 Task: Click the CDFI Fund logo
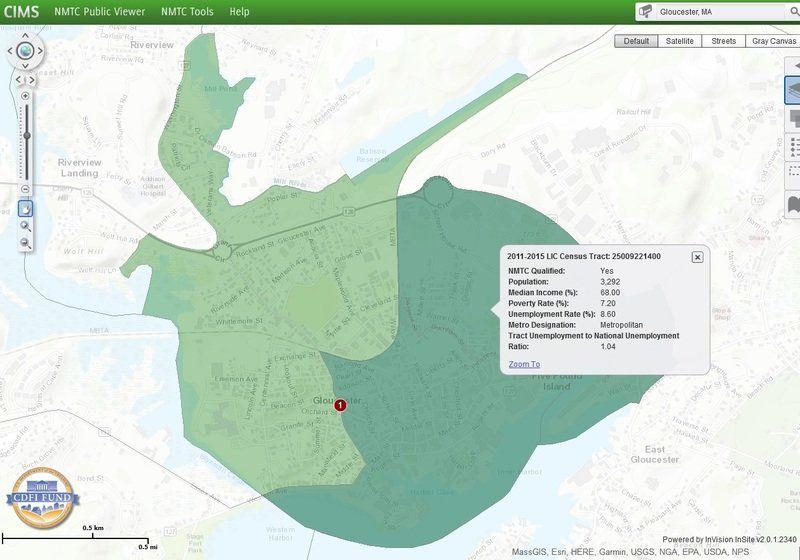(x=42, y=497)
